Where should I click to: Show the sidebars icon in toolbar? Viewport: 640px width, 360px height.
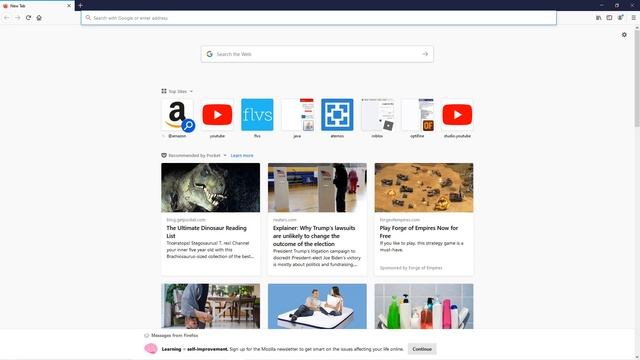[609, 18]
